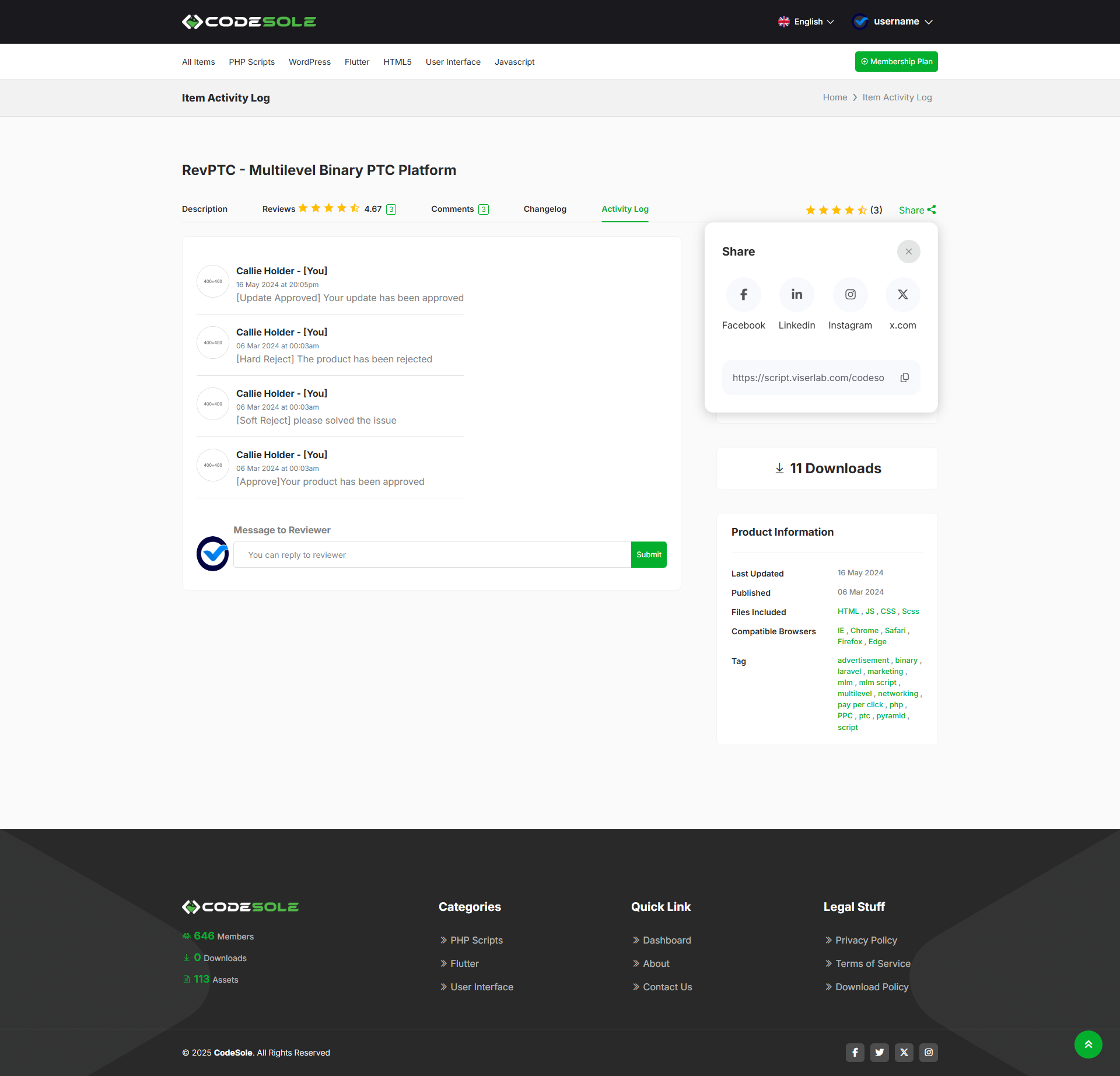Click the Instagram share icon
The height and width of the screenshot is (1076, 1120).
pos(850,295)
